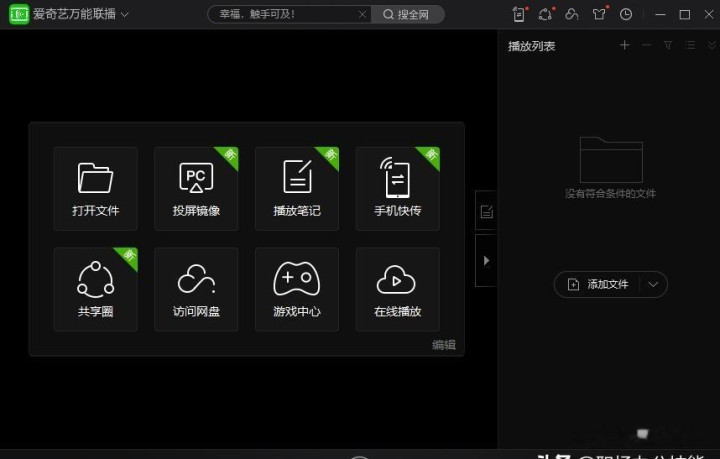Click the 没有符合条件的文件 text

point(611,194)
